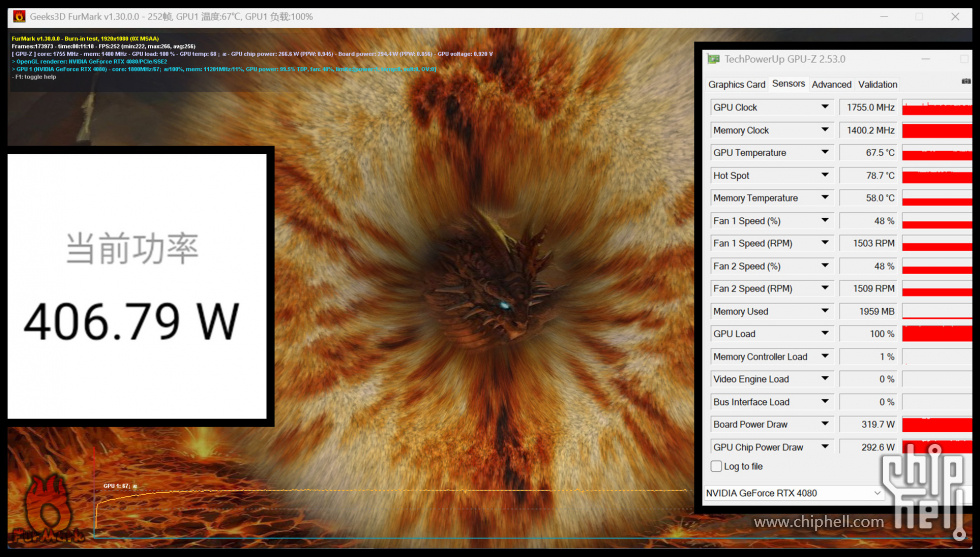Open the Hot Spot sensor dropdown
The image size is (980, 557).
pyautogui.click(x=825, y=175)
